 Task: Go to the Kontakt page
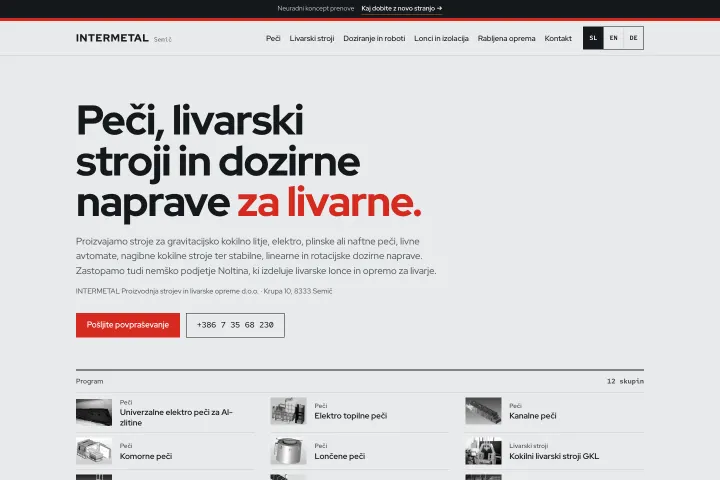click(x=558, y=39)
